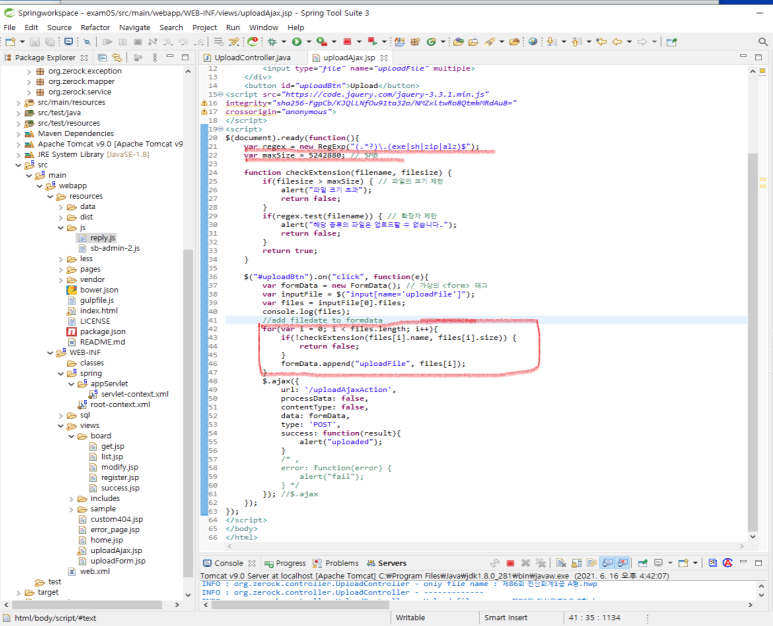
Task: Open the Refactor menu
Action: click(x=95, y=28)
